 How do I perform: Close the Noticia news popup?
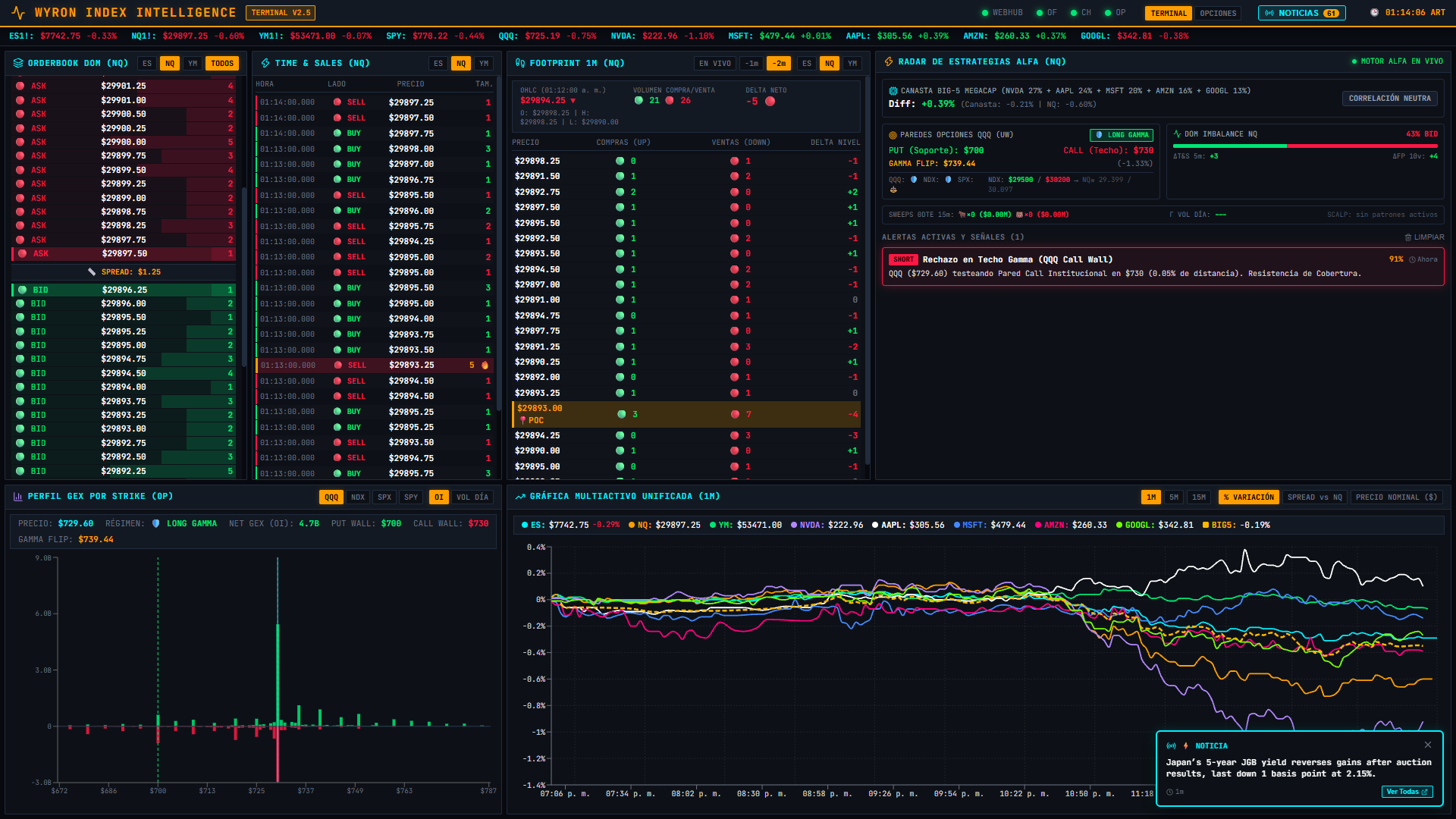[x=1428, y=745]
